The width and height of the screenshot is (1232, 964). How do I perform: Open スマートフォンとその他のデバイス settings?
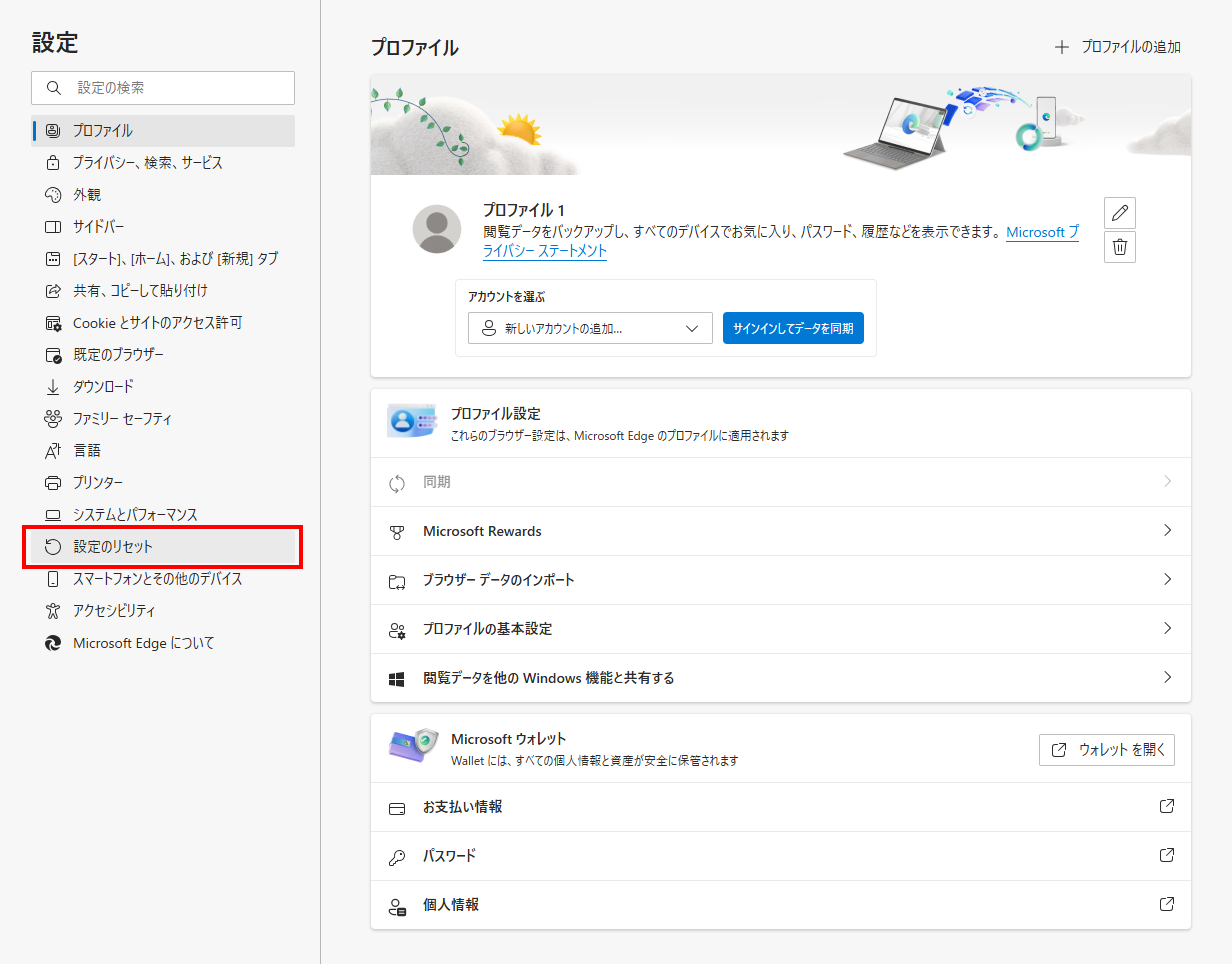[164, 579]
